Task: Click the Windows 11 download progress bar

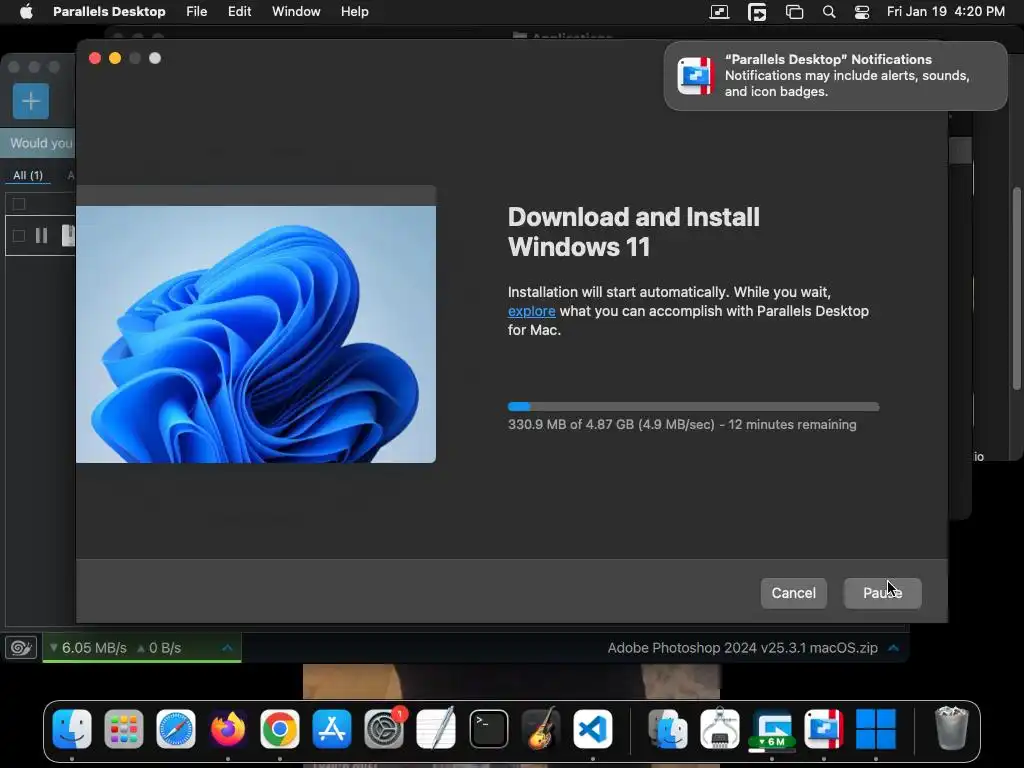Action: [694, 407]
